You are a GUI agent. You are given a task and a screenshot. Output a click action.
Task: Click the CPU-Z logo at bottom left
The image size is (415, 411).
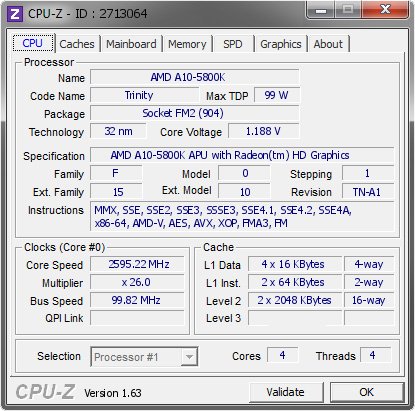(45, 392)
